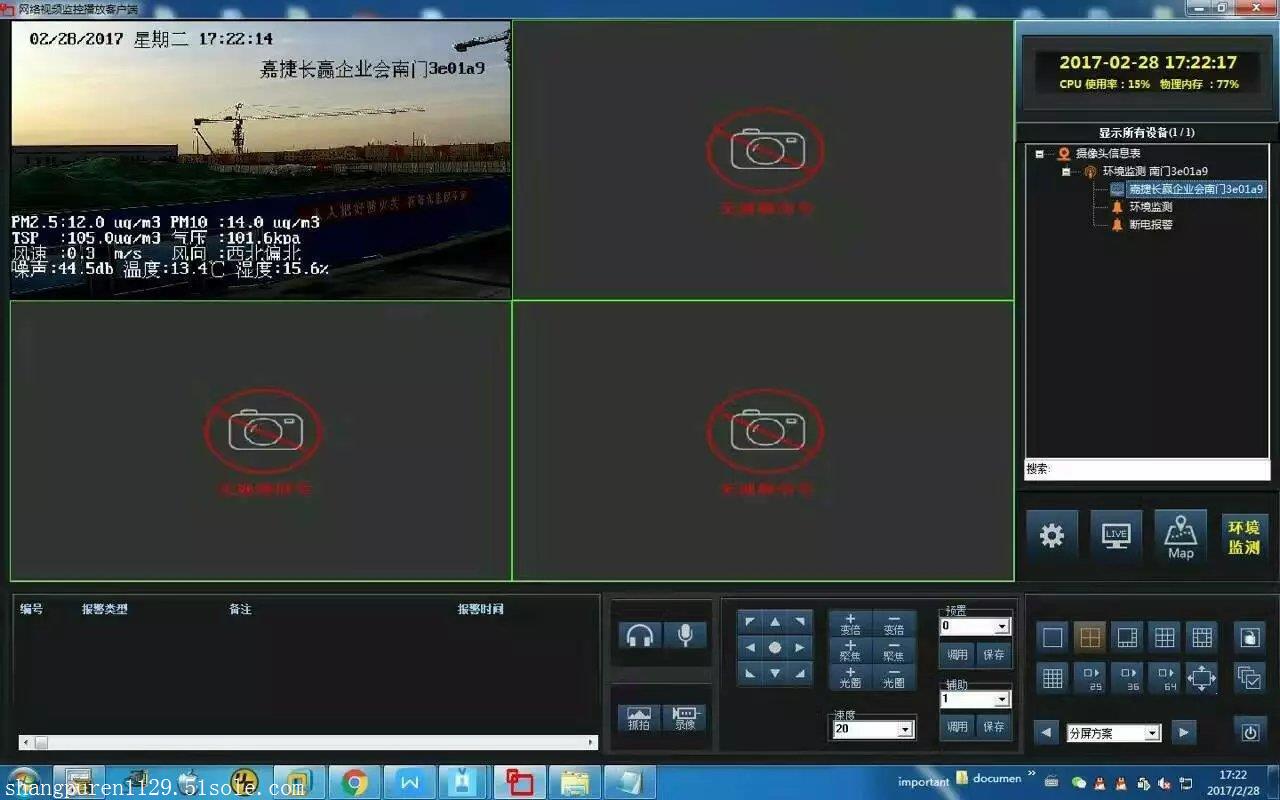Screen dimensions: 1280x800
Task: Close iris with 光圈 minus
Action: coord(894,677)
